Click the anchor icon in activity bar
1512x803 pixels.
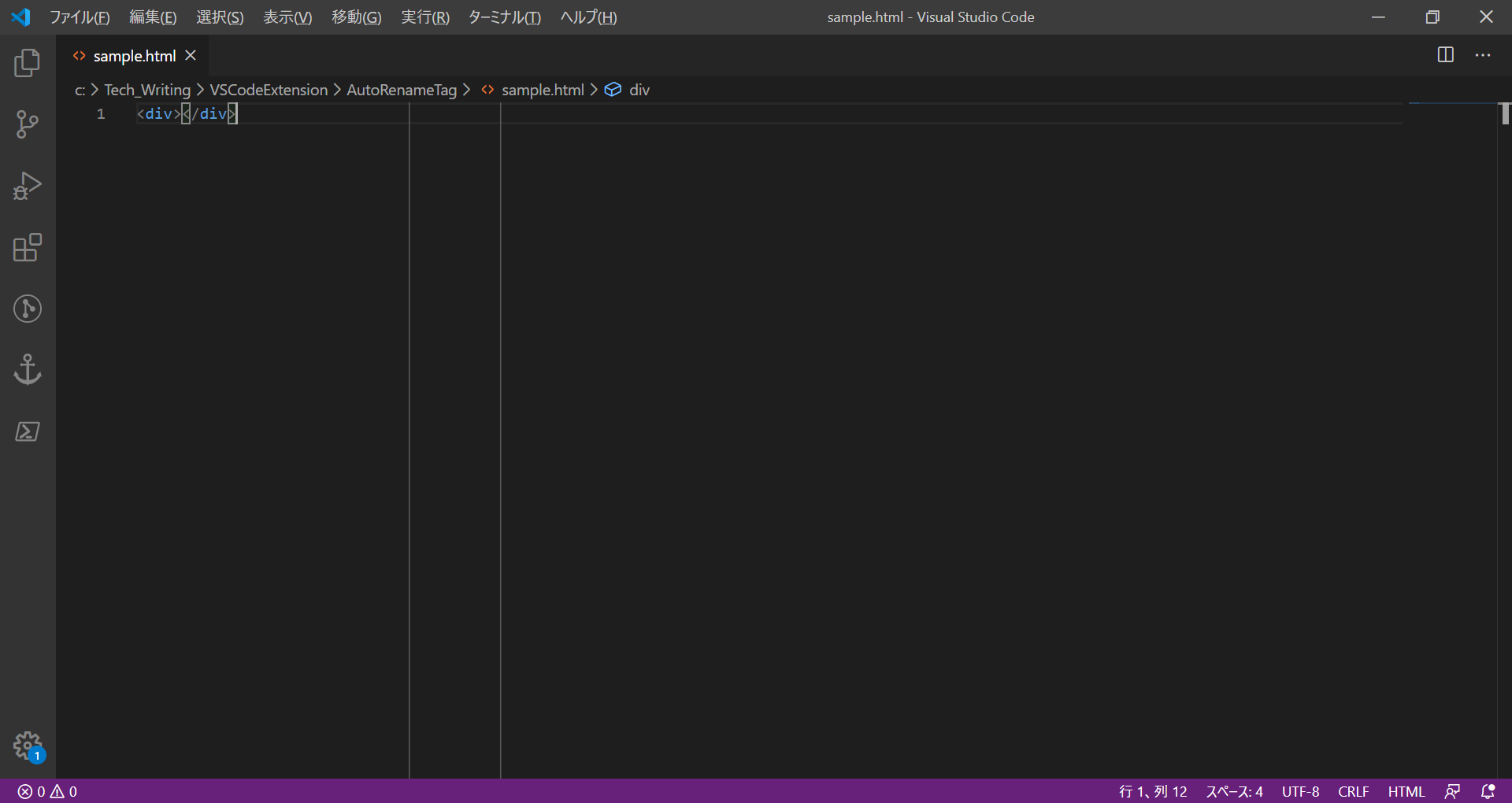[28, 370]
